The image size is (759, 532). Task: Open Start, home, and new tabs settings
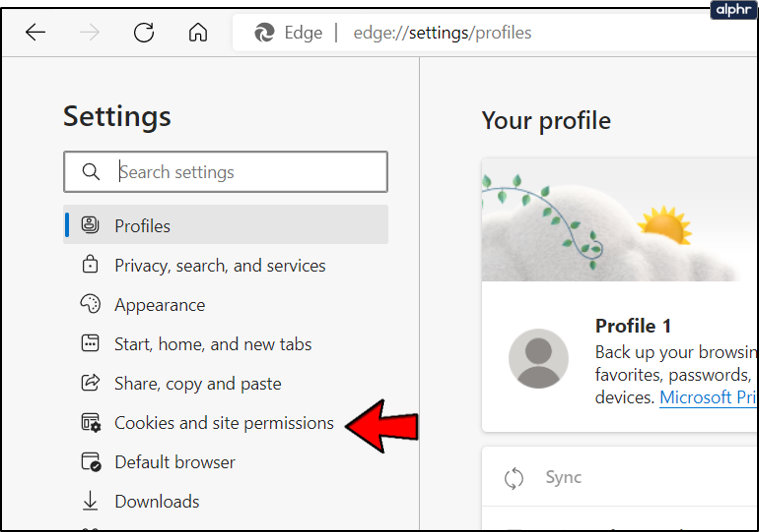(x=213, y=344)
